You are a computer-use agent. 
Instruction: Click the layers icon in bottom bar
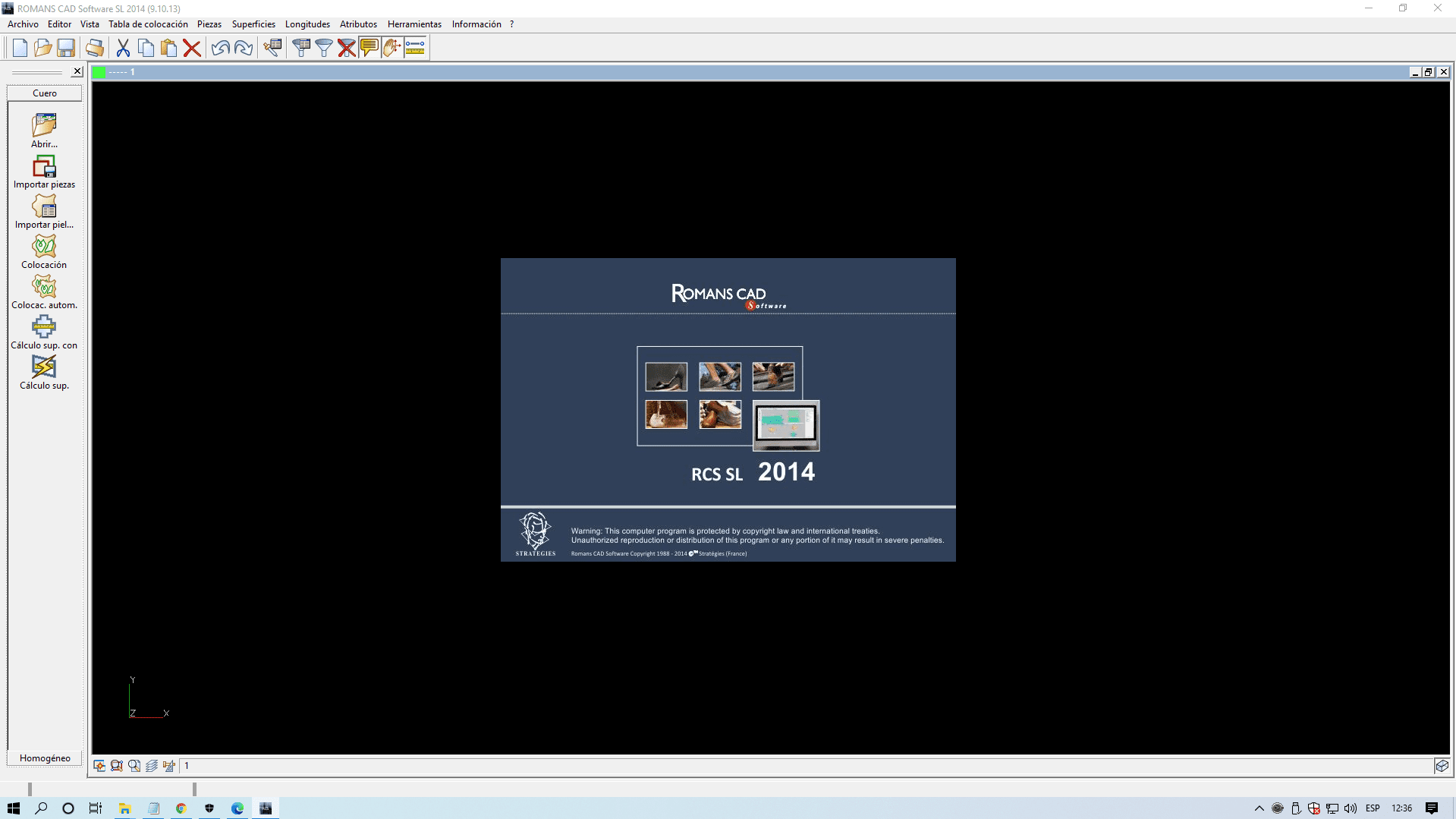tap(152, 766)
